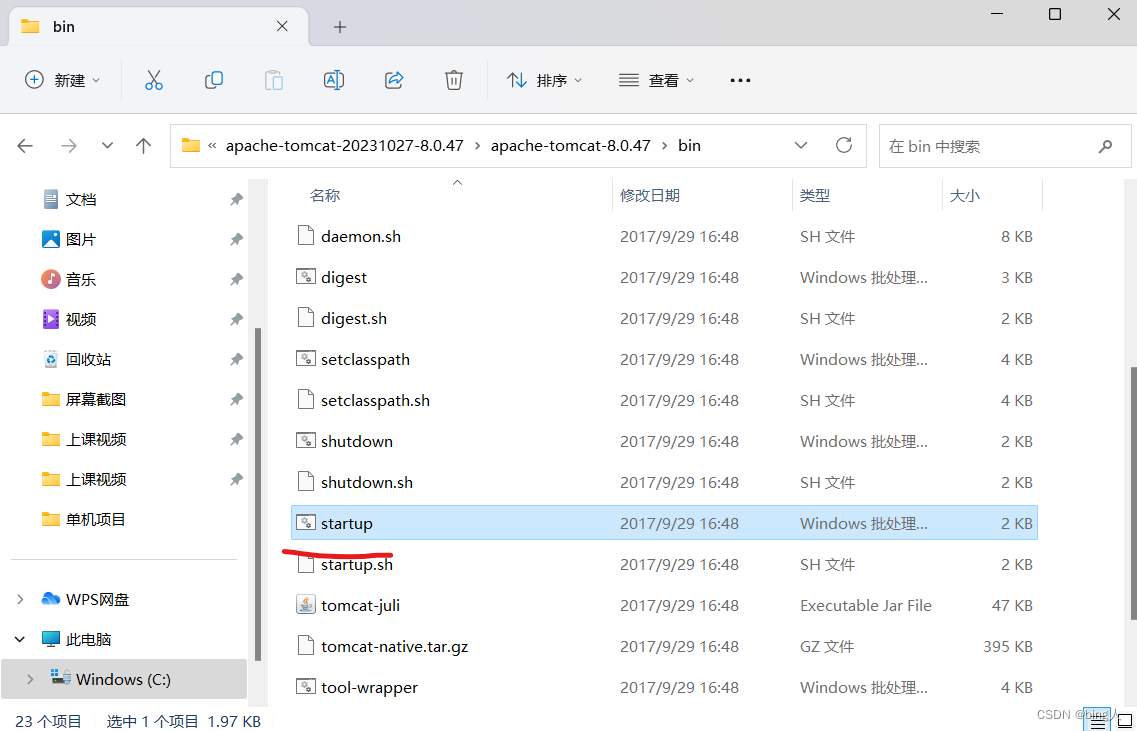The width and height of the screenshot is (1137, 731).
Task: Go up one folder level
Action: [x=144, y=146]
